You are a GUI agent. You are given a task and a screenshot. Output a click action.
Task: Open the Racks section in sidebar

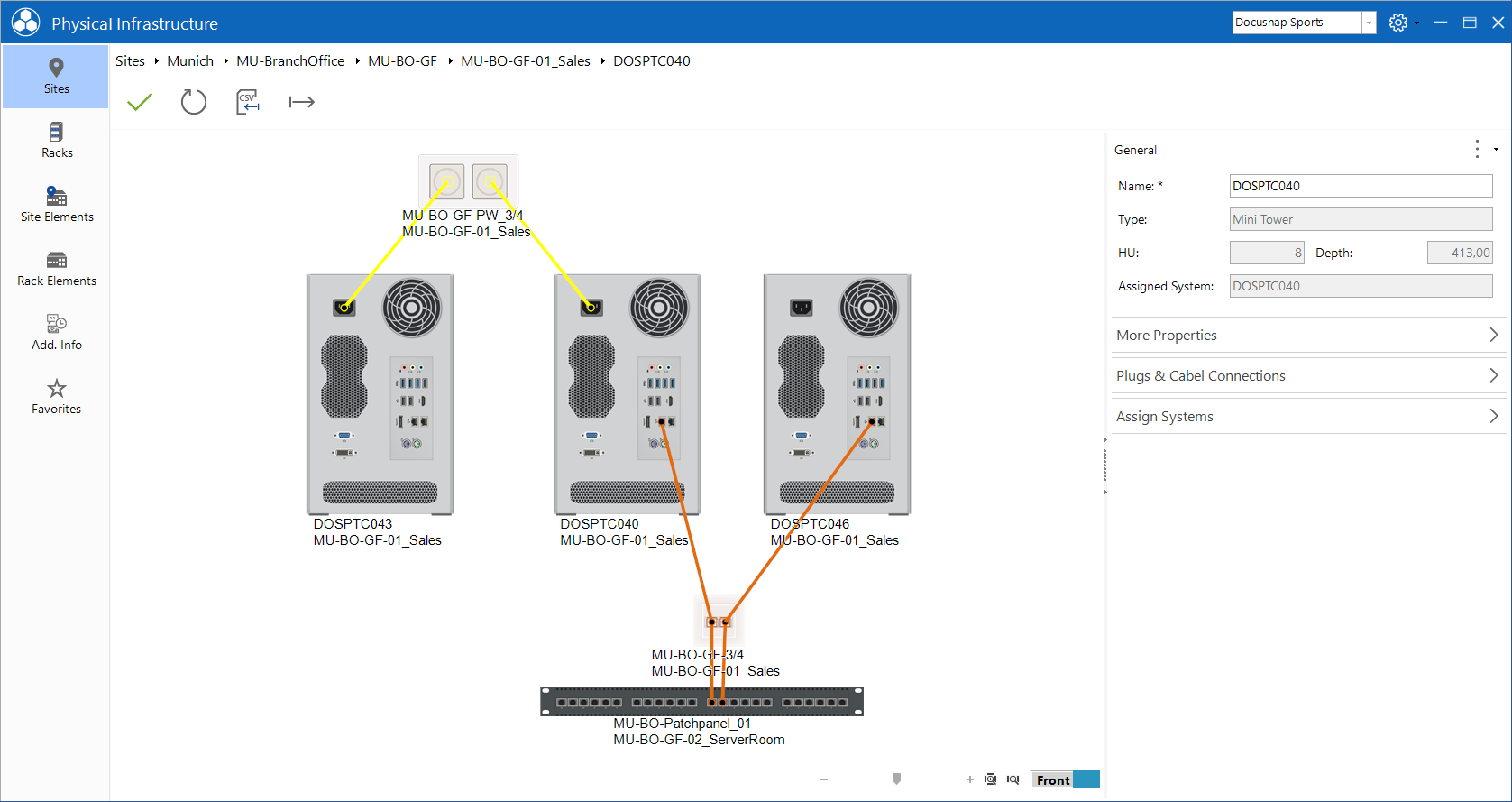(x=56, y=141)
